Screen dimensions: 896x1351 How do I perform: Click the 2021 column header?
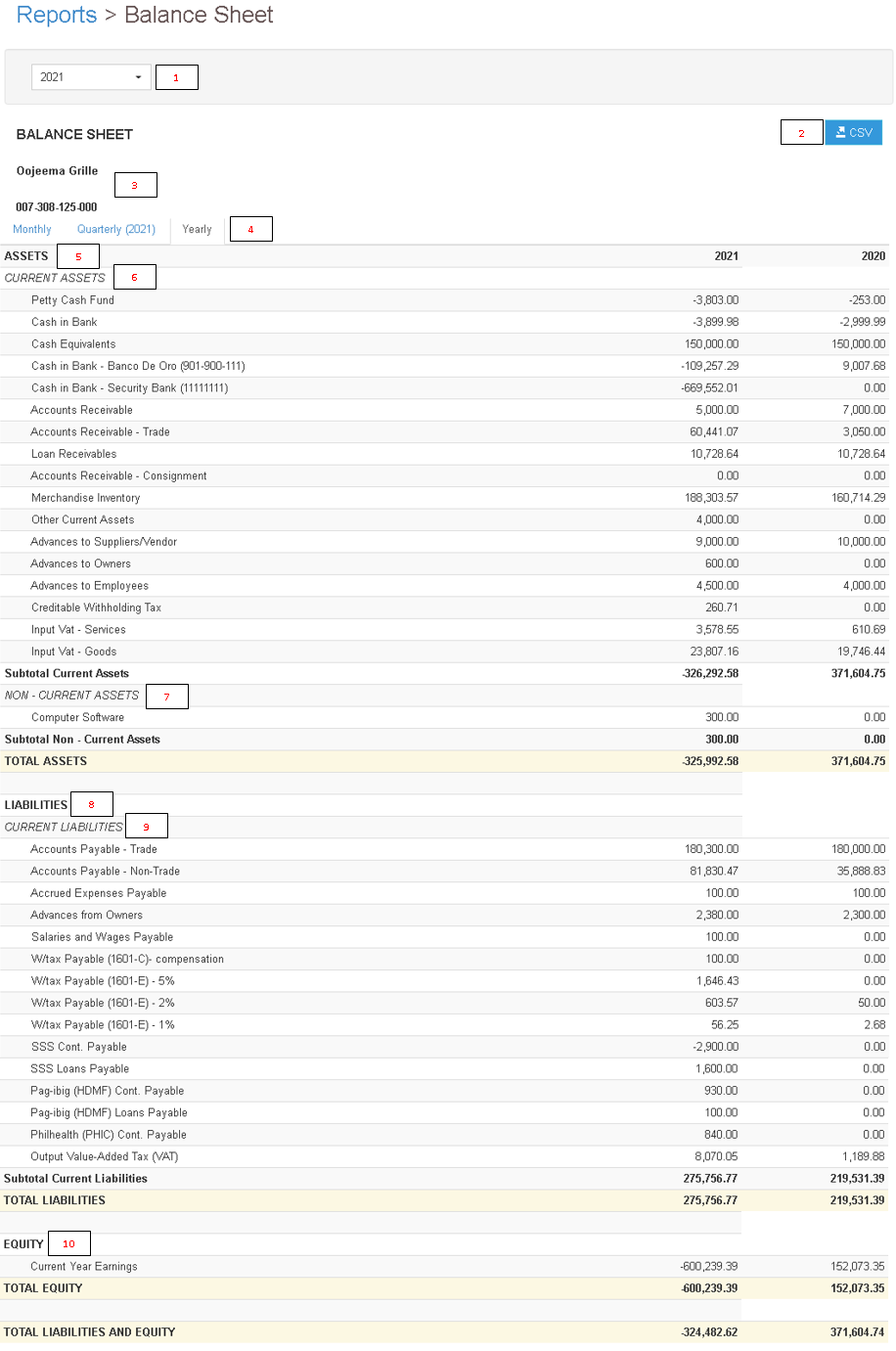(725, 255)
